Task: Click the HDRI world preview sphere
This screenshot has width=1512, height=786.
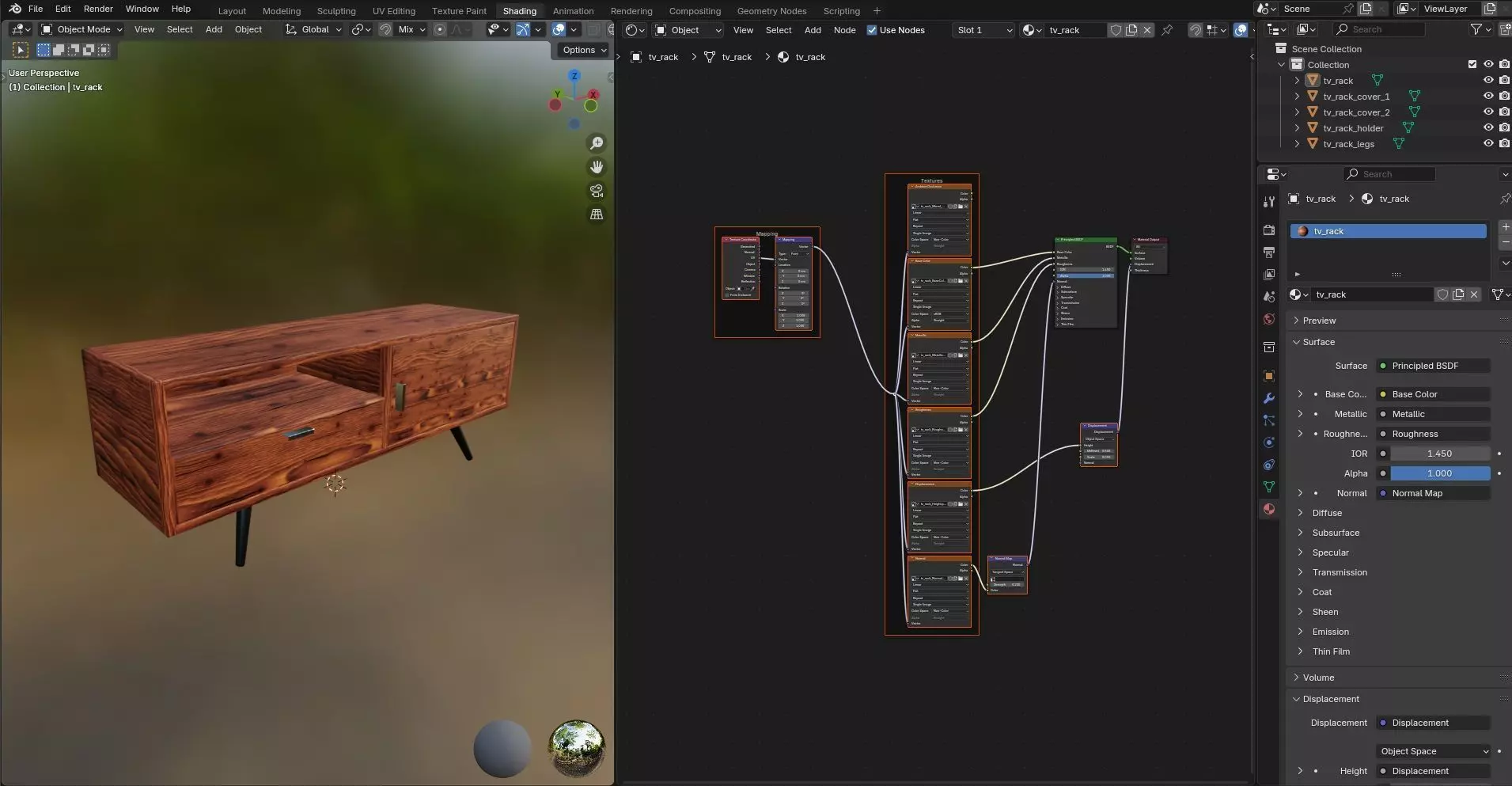Action: [577, 747]
